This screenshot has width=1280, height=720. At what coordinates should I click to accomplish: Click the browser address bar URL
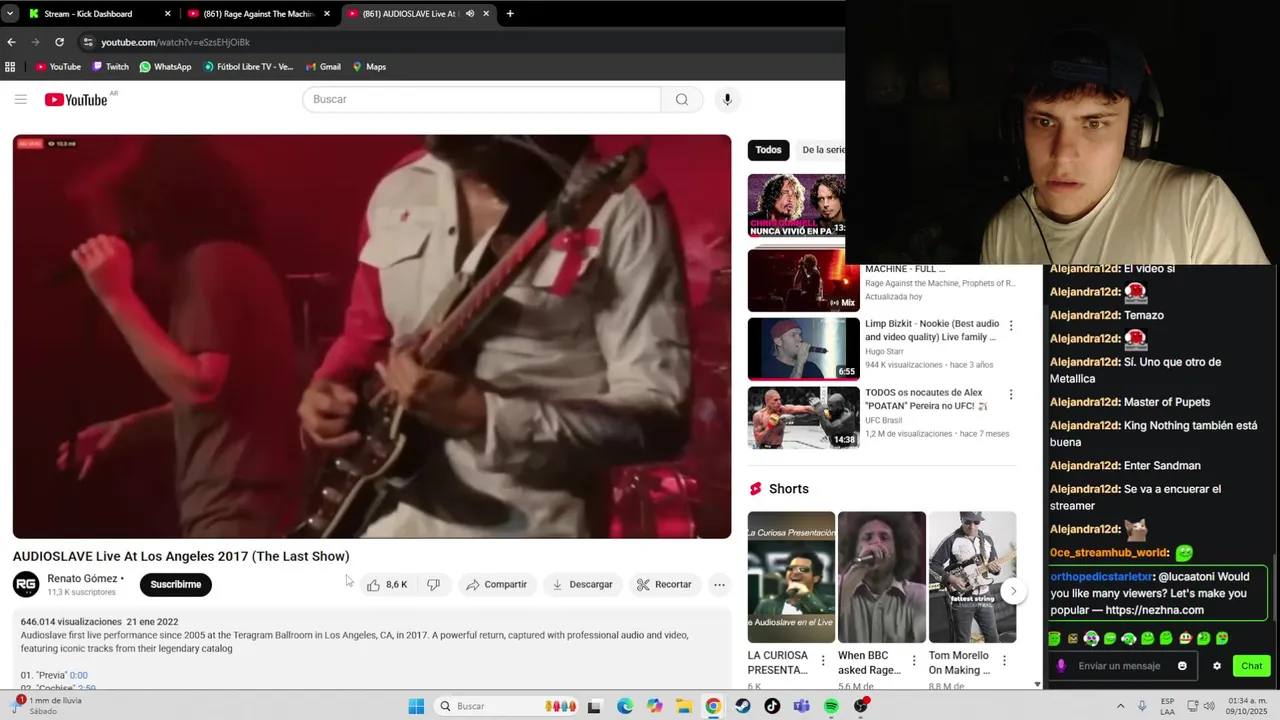pyautogui.click(x=175, y=42)
